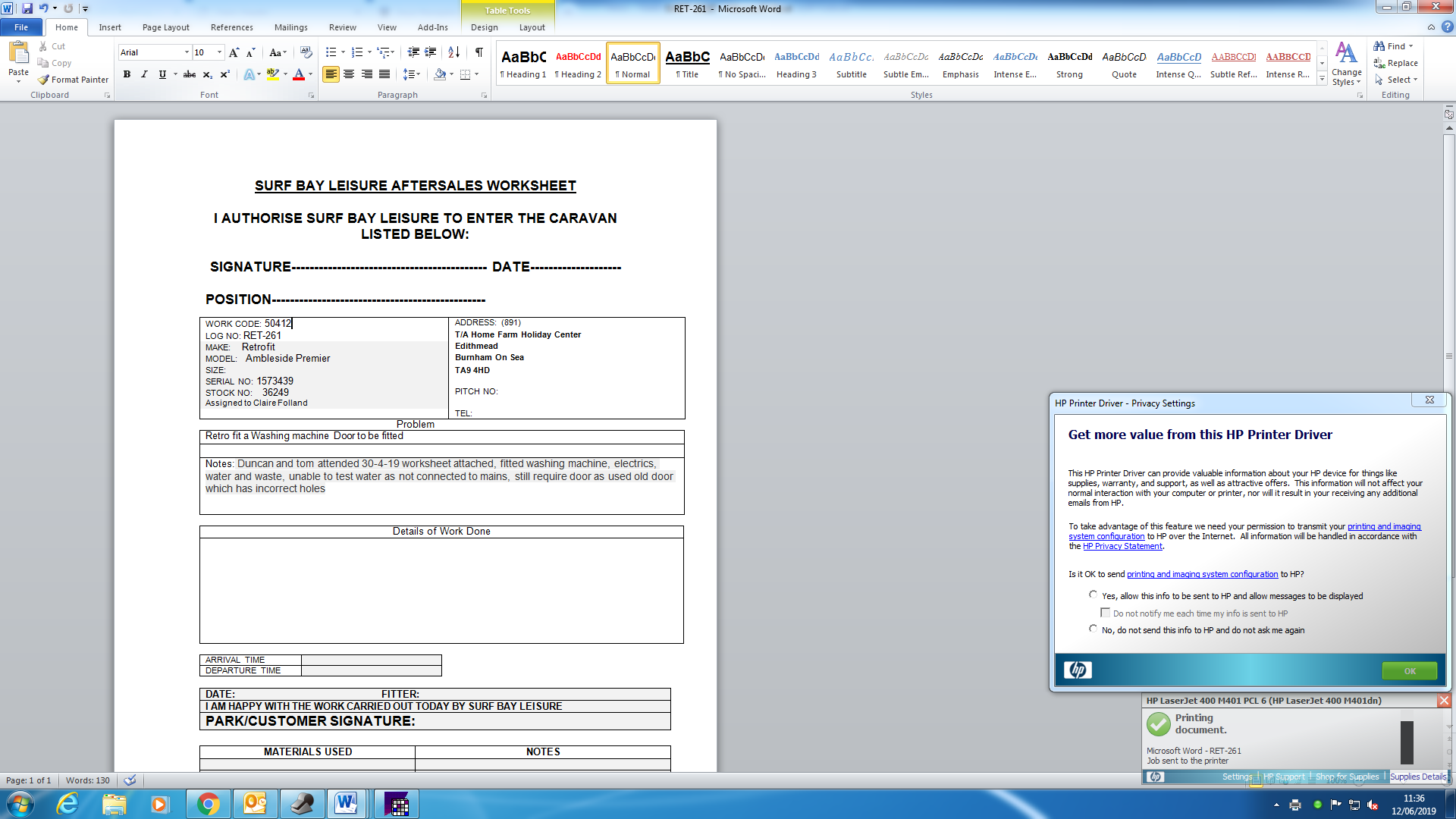Screen dimensions: 1456x819
Task: Switch to the Mailings tab
Action: [x=290, y=27]
